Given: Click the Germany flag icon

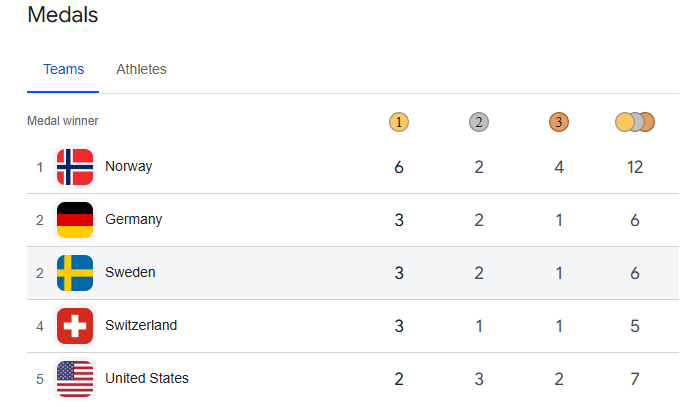Looking at the screenshot, I should [75, 220].
